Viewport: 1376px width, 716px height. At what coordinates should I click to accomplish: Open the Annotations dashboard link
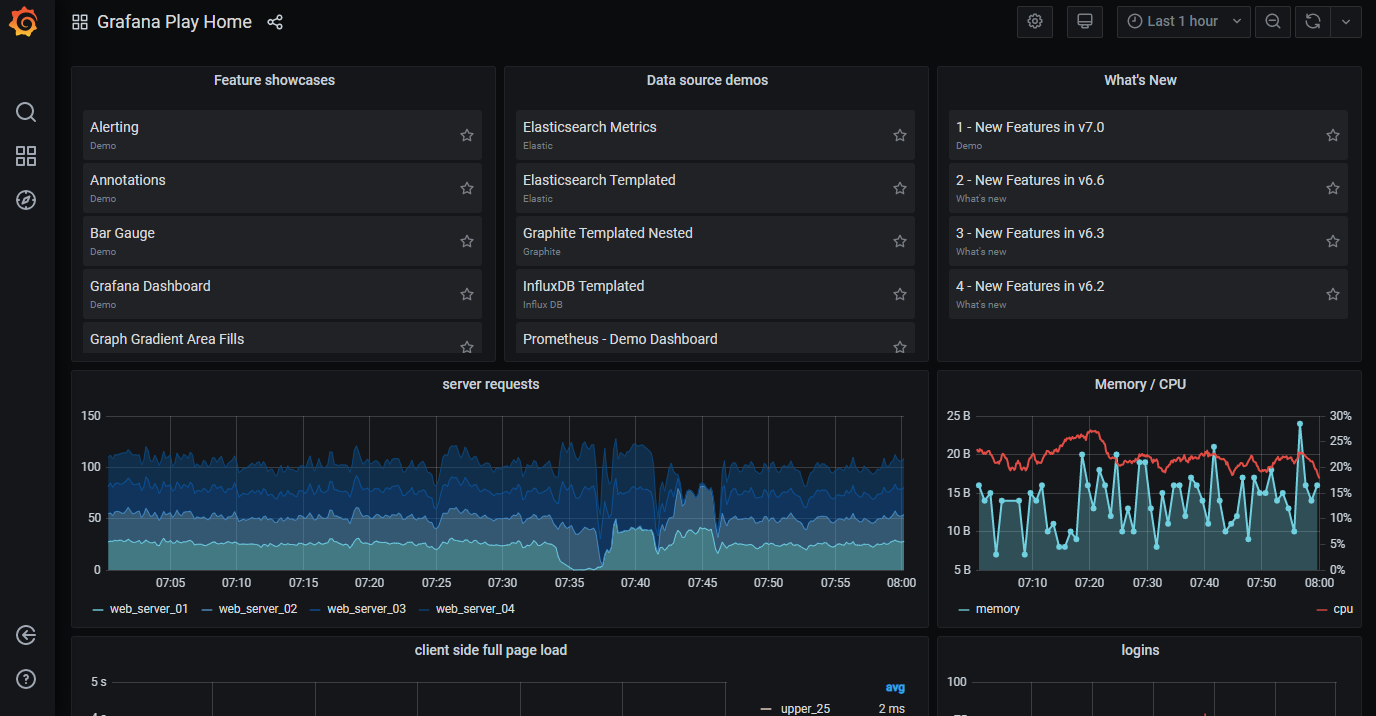click(282, 188)
